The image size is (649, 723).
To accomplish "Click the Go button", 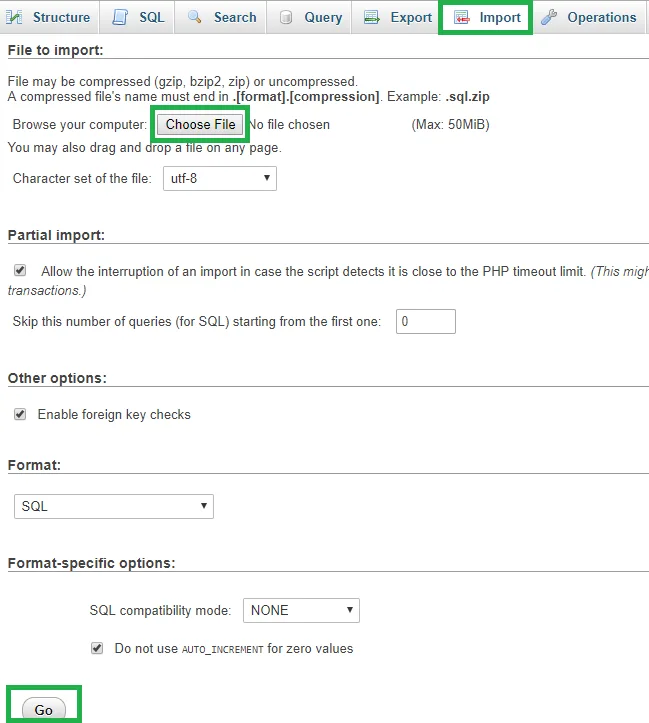I will pyautogui.click(x=44, y=709).
